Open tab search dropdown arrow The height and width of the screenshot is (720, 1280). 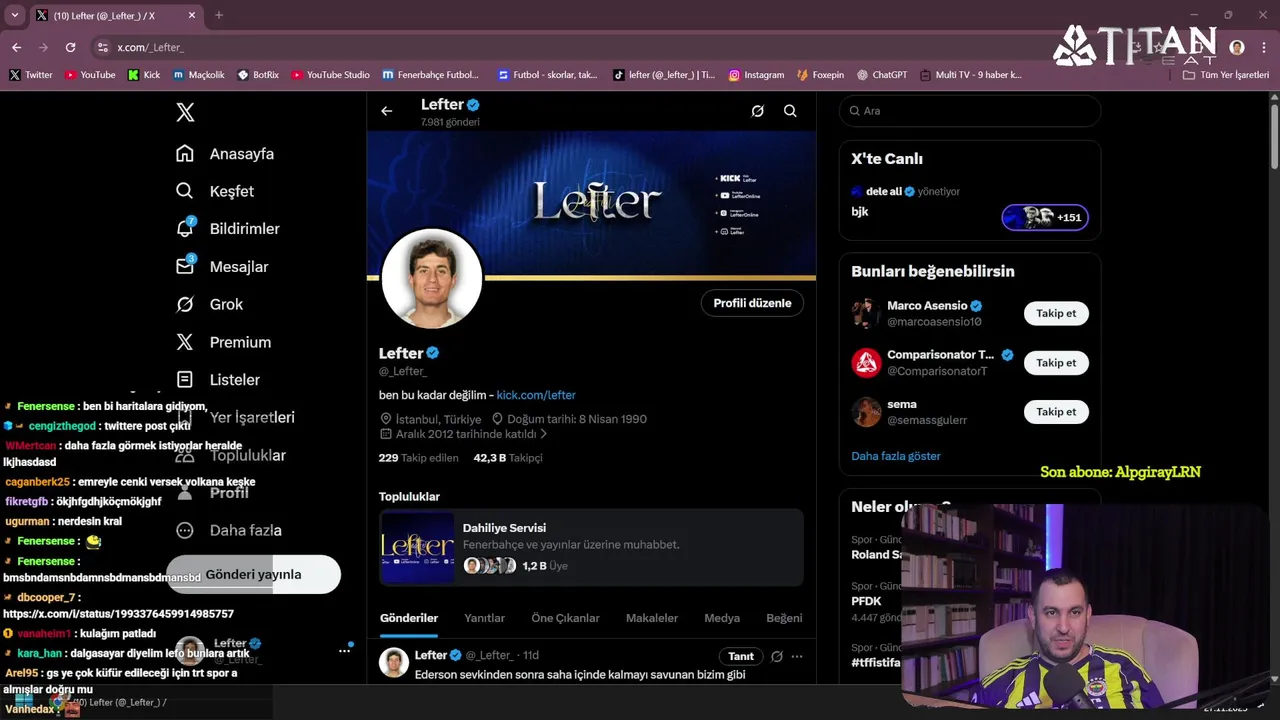point(14,15)
